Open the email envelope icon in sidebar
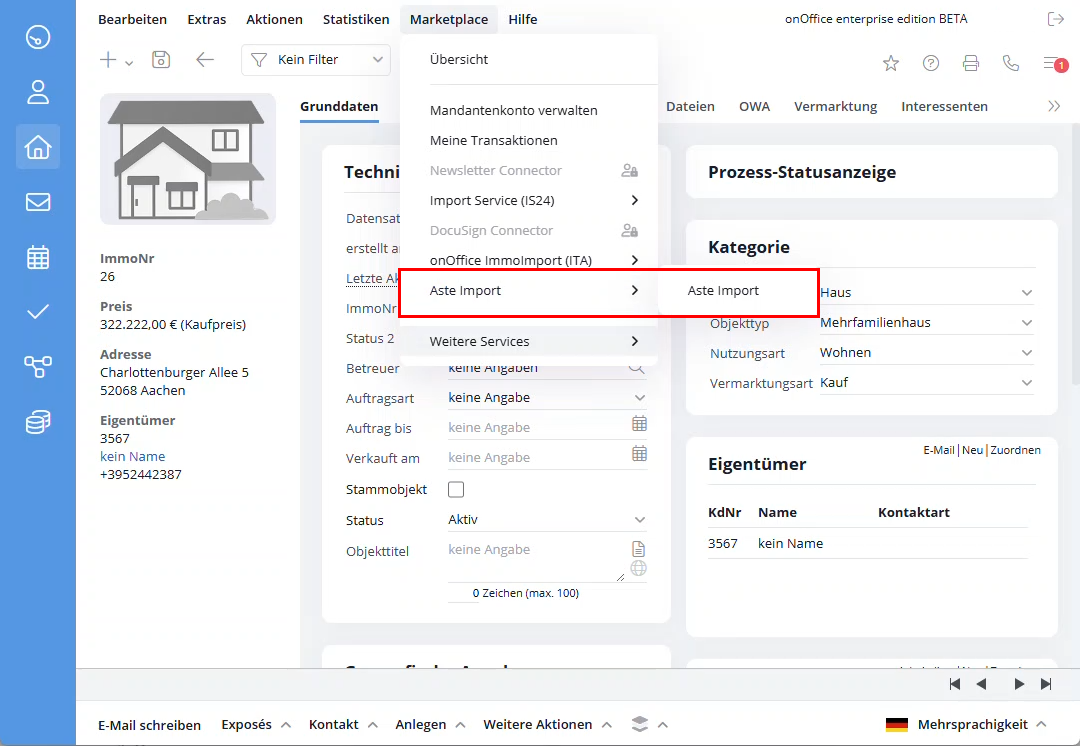The image size is (1080, 746). click(x=38, y=202)
